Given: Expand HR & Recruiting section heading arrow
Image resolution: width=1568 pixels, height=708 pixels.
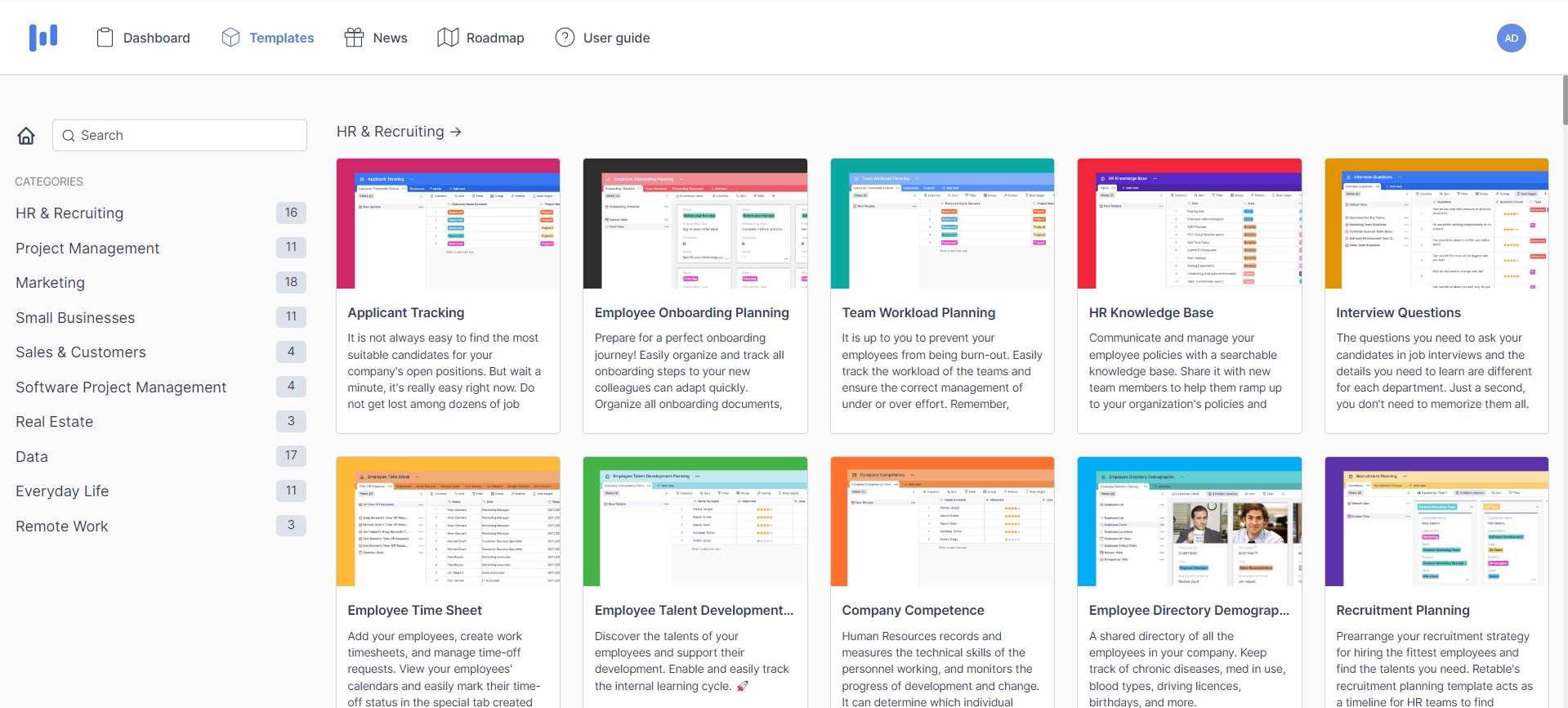Looking at the screenshot, I should pyautogui.click(x=456, y=132).
